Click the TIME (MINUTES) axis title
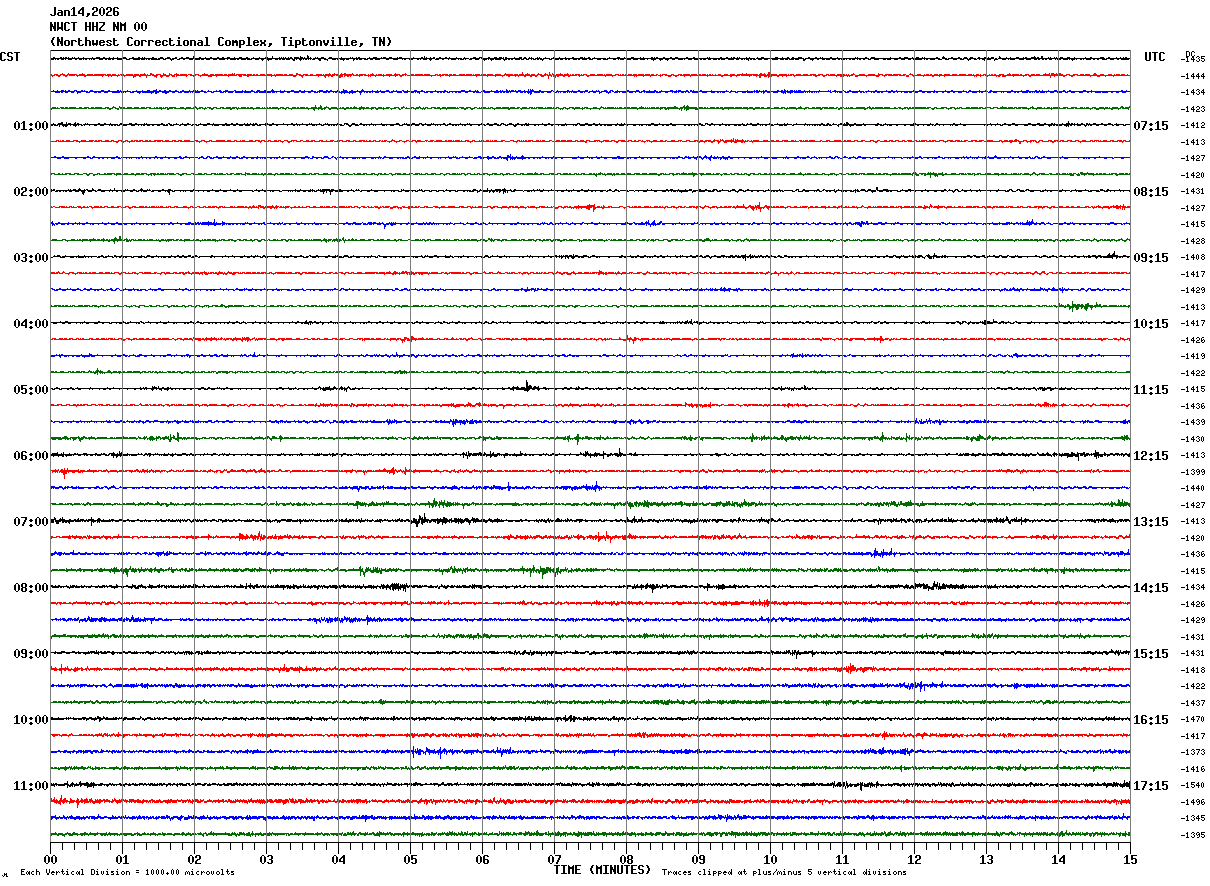This screenshot has width=1210, height=886. pyautogui.click(x=602, y=870)
